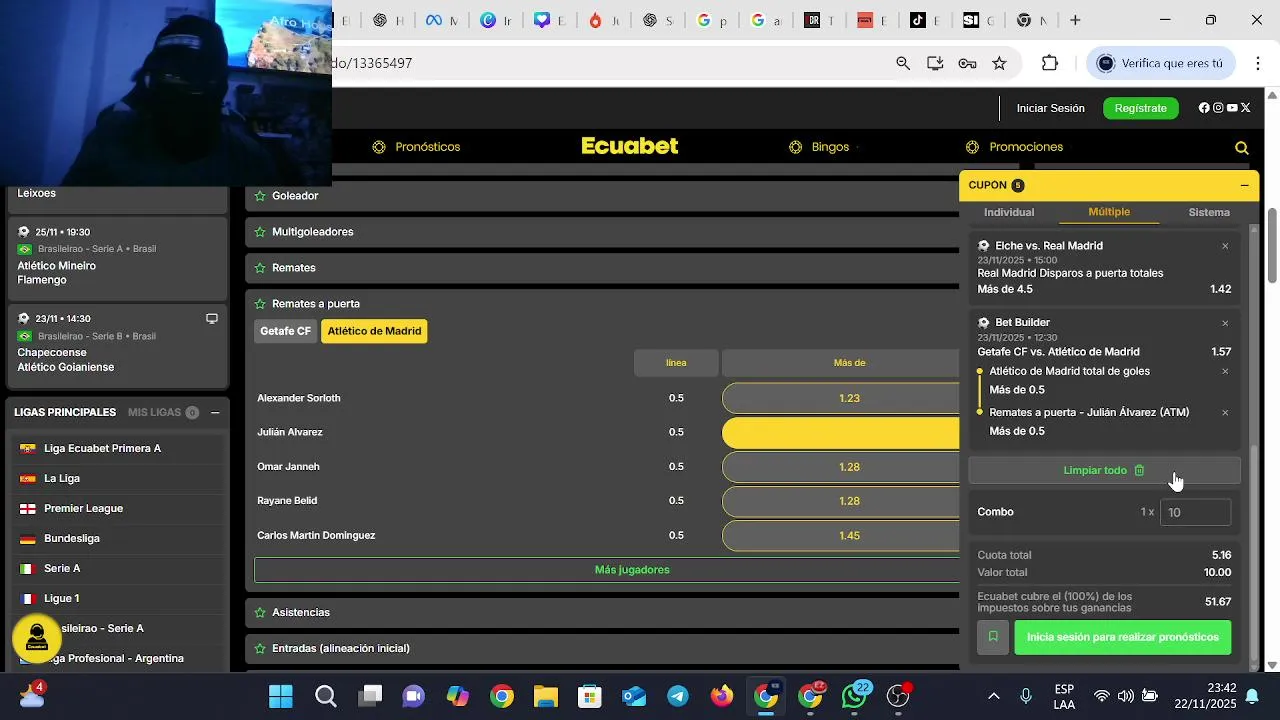Viewport: 1280px width, 720px height.
Task: Favorite the Multigoleadores market star
Action: pos(260,232)
